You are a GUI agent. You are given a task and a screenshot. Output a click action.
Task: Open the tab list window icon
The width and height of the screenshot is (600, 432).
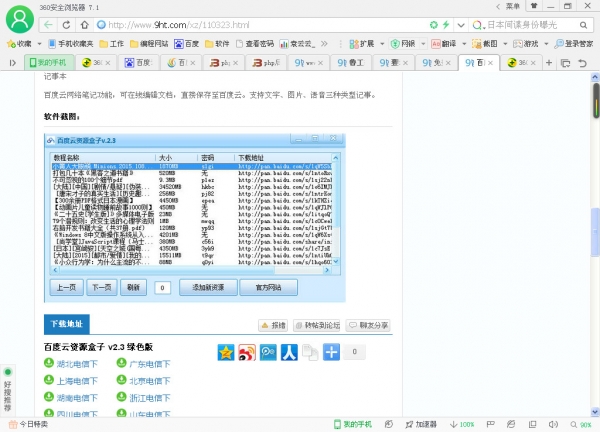[x=565, y=63]
